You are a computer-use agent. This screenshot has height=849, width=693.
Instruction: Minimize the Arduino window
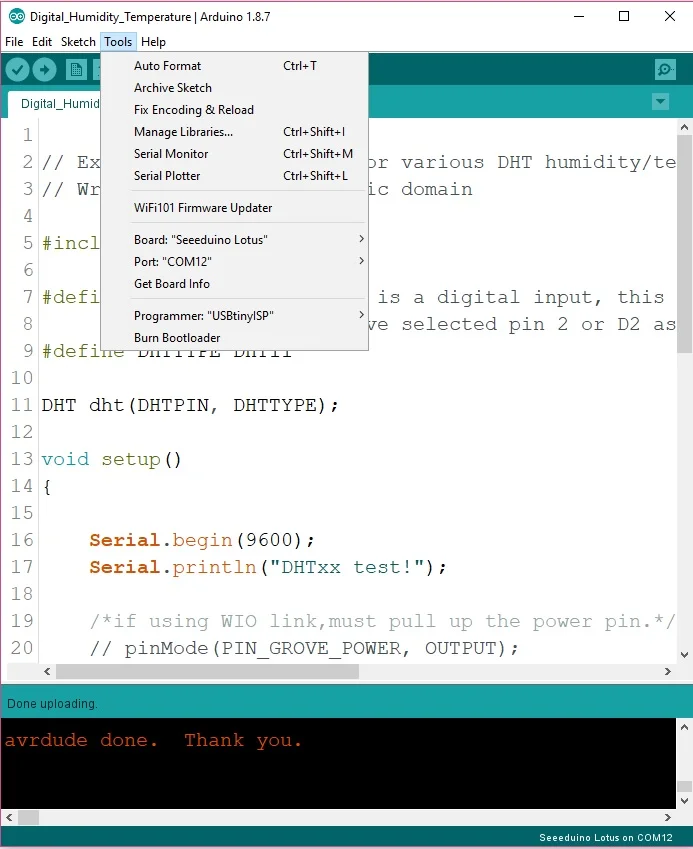click(579, 17)
